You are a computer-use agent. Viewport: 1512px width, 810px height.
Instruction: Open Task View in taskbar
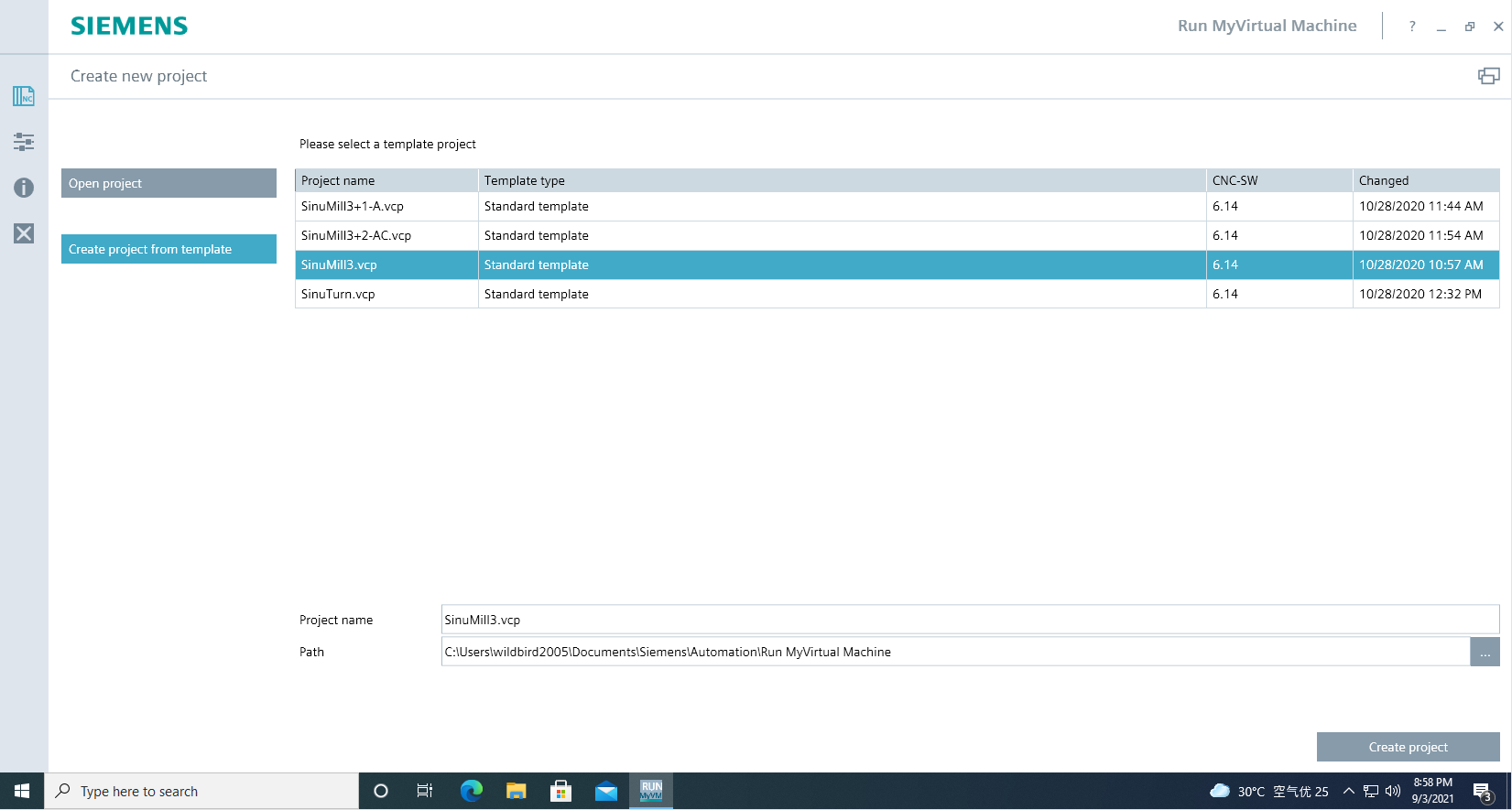[425, 791]
